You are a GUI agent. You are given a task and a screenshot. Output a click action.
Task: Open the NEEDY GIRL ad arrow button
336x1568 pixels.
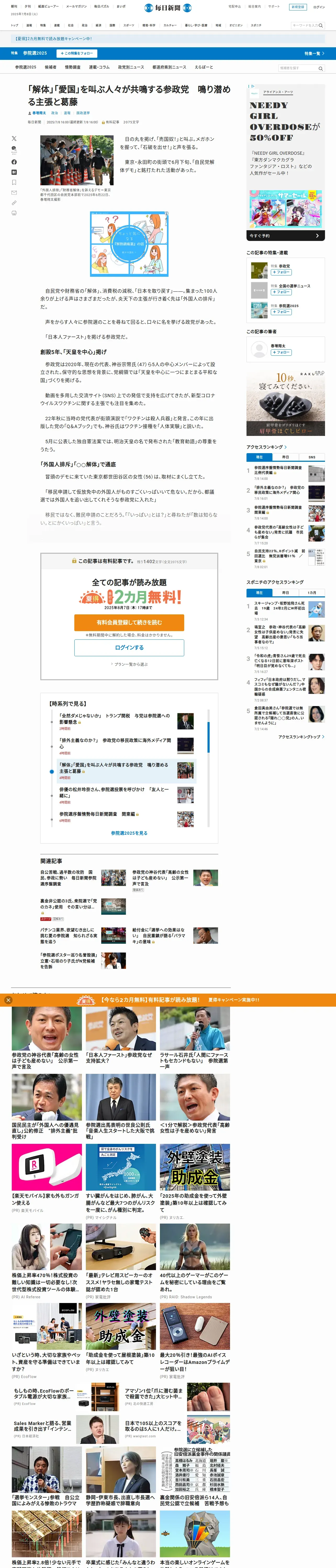(x=317, y=235)
